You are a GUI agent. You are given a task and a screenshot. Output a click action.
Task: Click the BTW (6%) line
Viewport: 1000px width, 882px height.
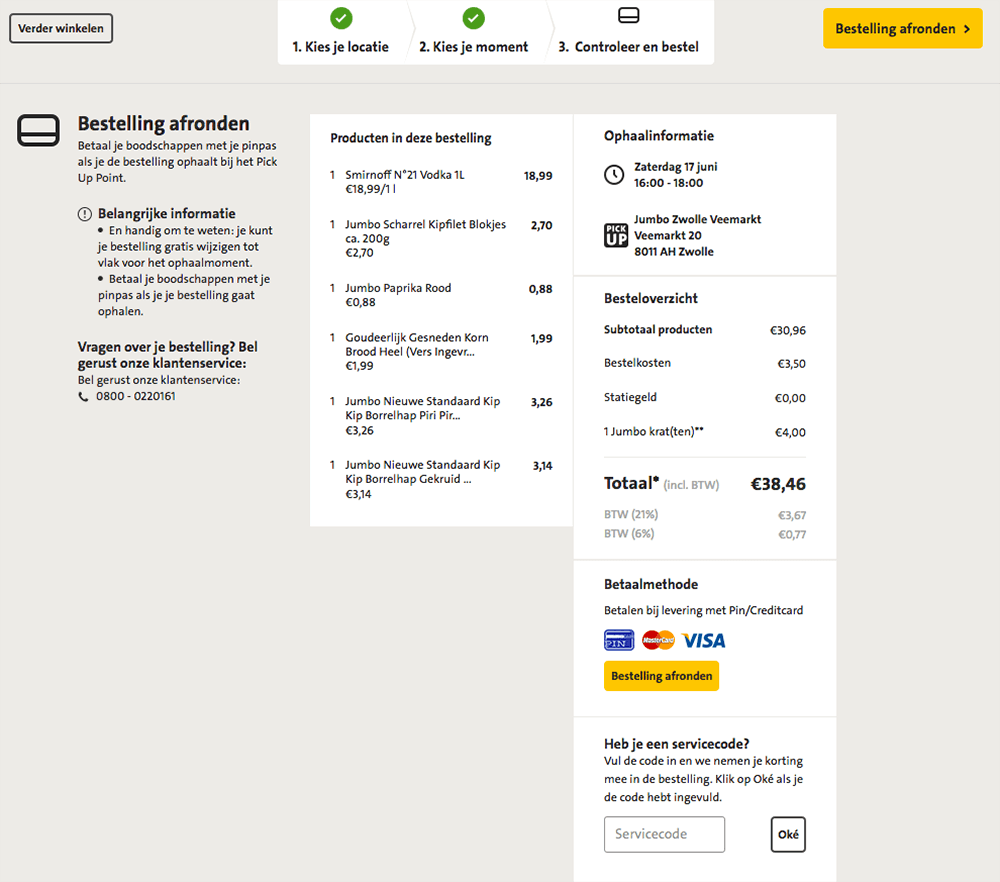[705, 534]
